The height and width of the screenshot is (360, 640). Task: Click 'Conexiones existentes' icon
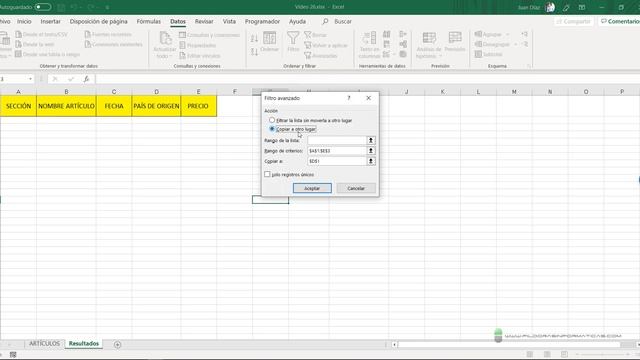point(87,44)
